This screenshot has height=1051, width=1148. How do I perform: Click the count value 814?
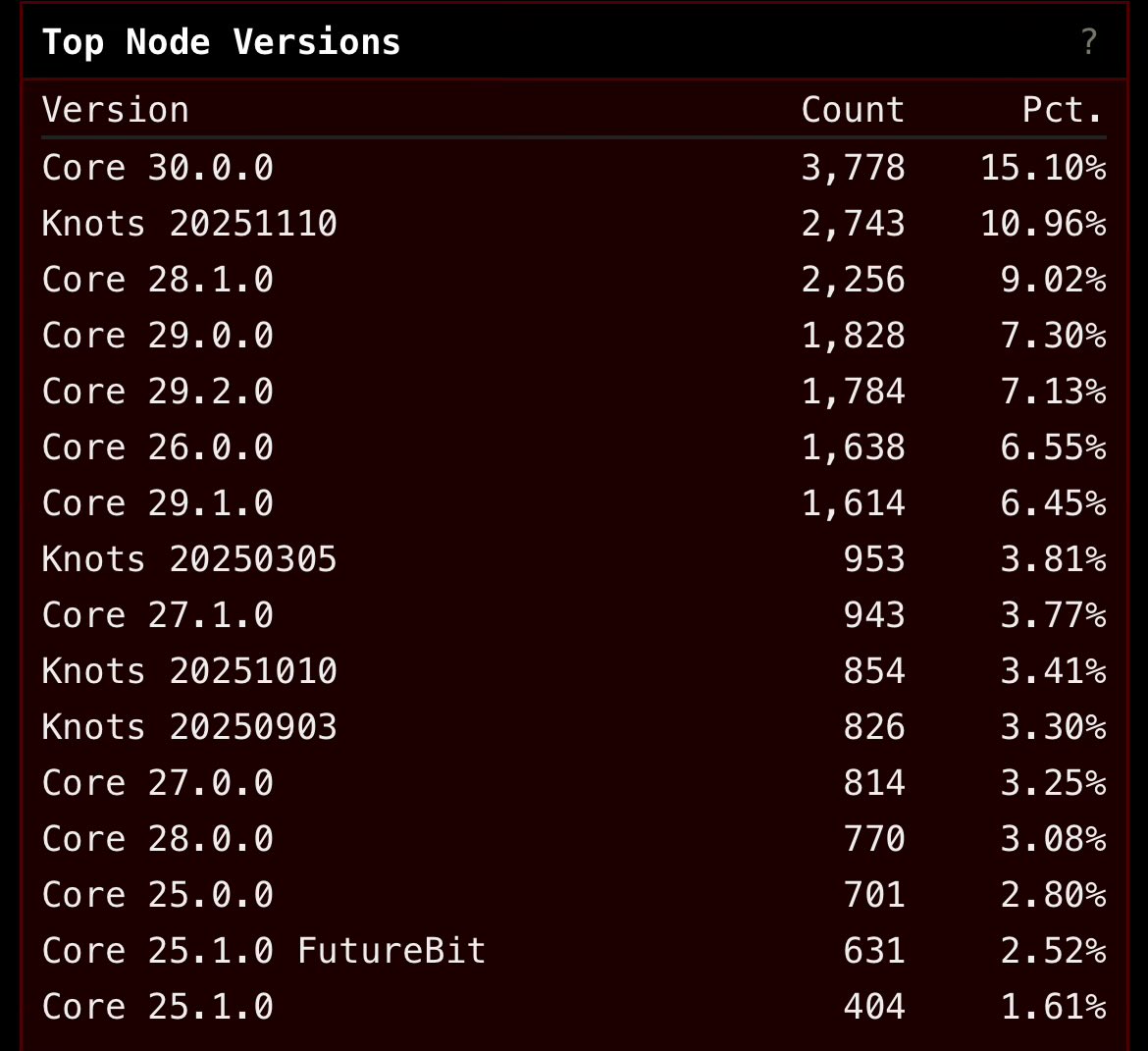click(x=874, y=783)
